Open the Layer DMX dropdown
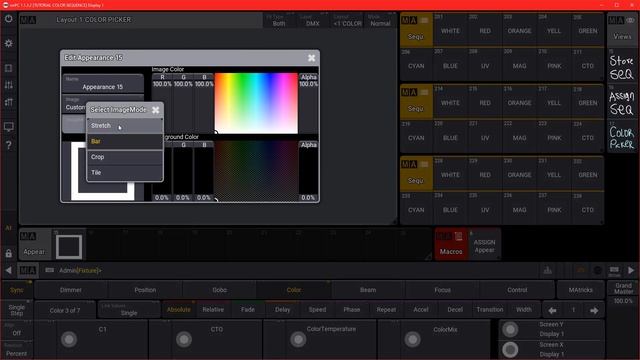Screen dimensions: 640x360 313,20
